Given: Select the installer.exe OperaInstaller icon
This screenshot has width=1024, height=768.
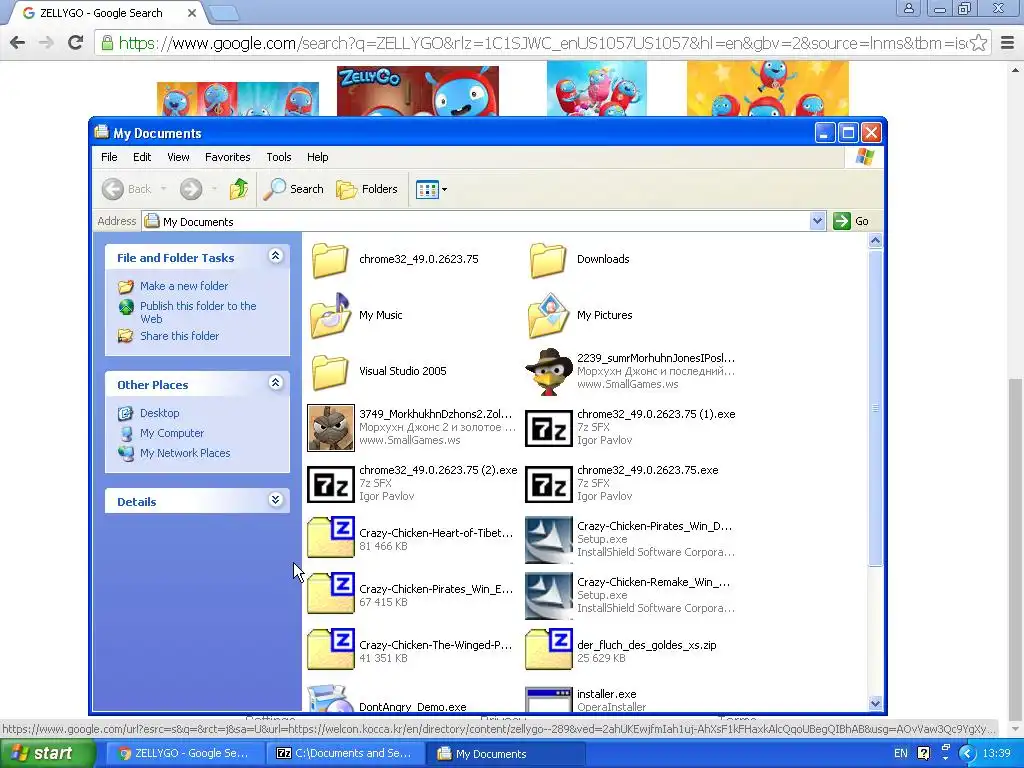Looking at the screenshot, I should (x=549, y=699).
